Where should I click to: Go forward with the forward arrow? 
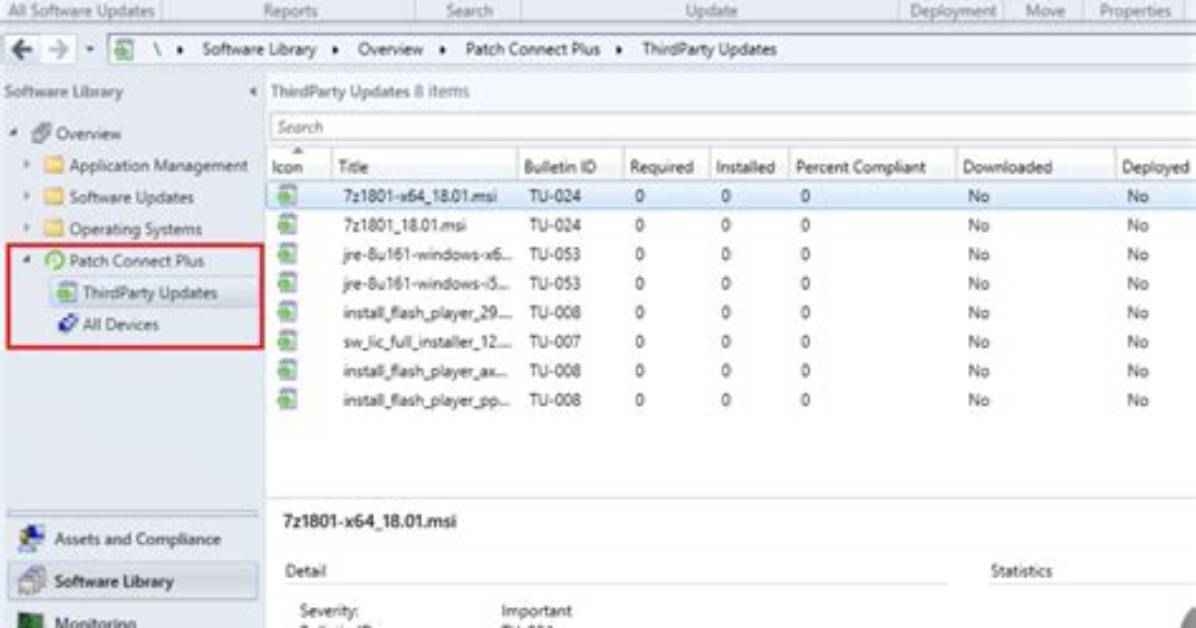click(x=58, y=50)
